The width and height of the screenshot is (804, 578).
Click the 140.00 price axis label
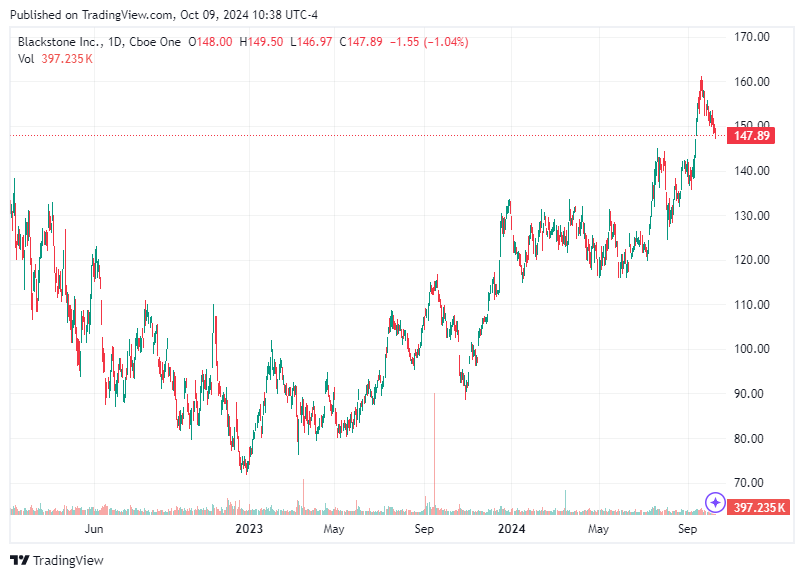tap(752, 171)
